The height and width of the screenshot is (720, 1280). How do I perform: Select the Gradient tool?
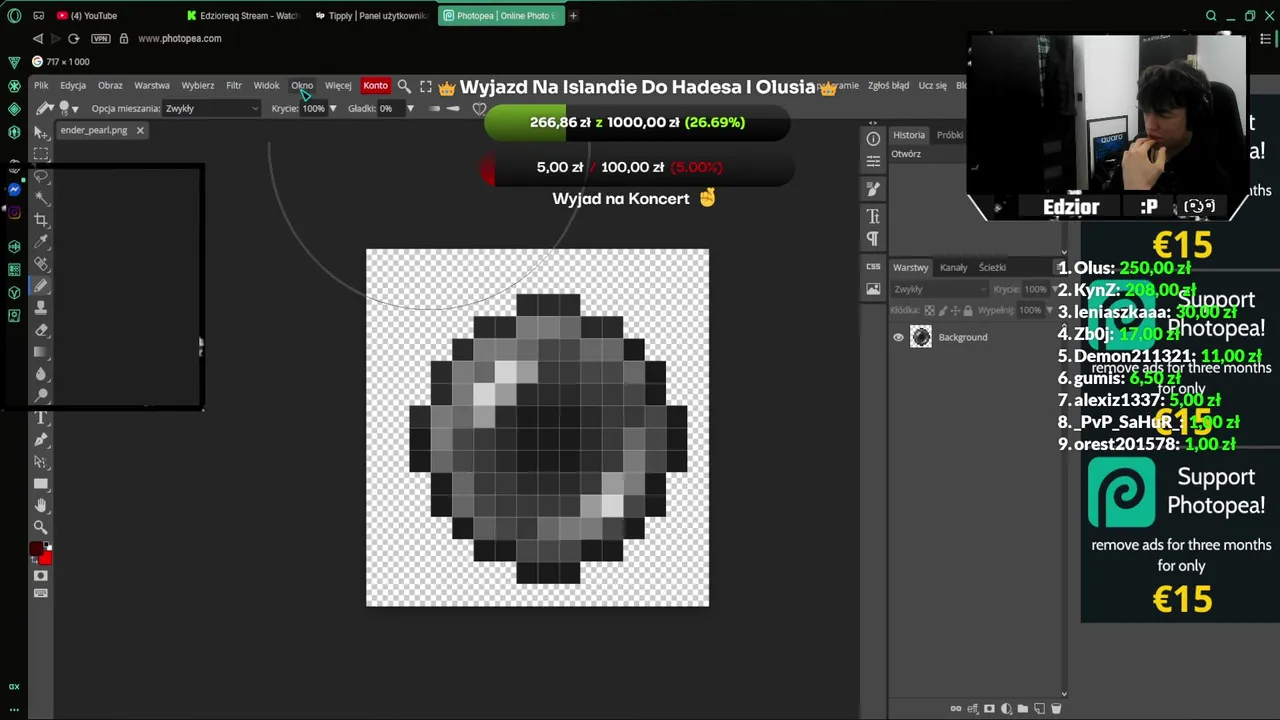(41, 351)
